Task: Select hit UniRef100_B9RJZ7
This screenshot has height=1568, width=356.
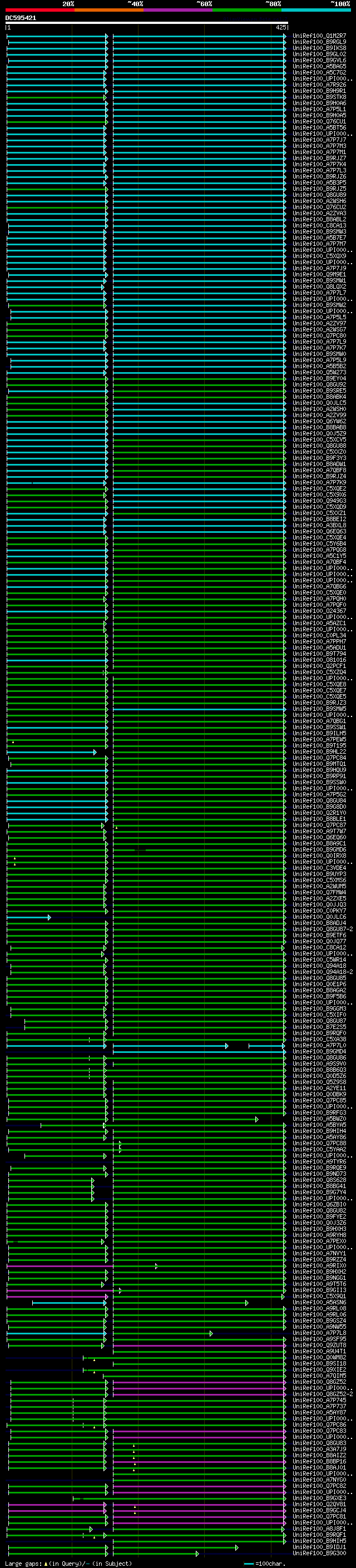Action: [x=319, y=159]
